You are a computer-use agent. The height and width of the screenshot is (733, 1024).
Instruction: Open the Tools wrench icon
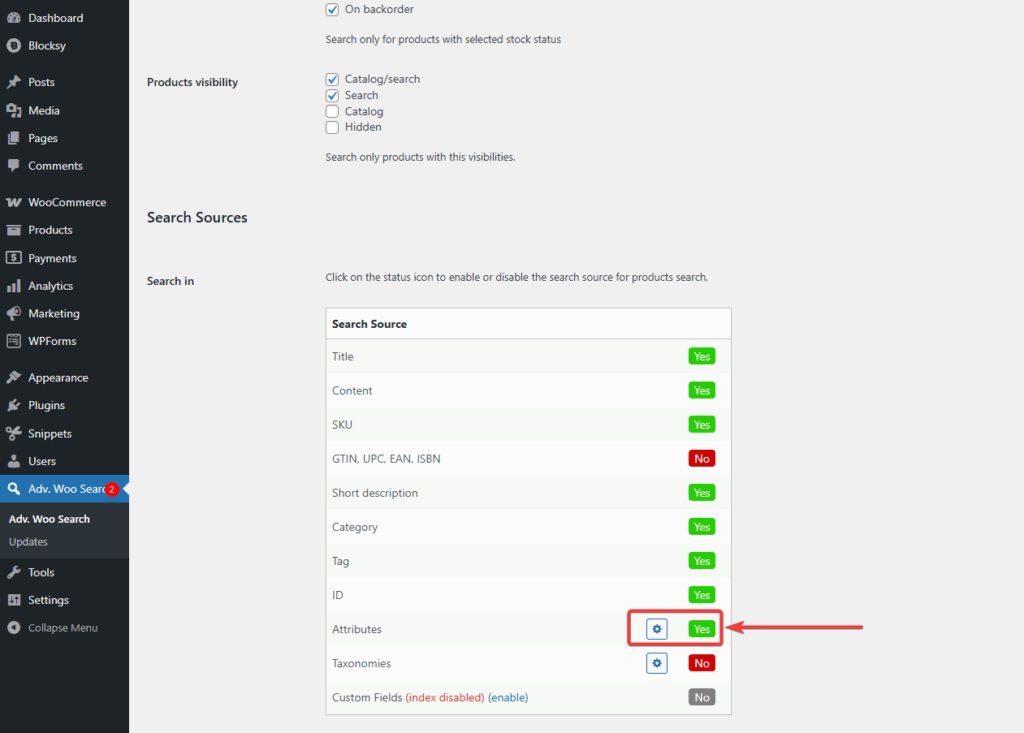point(16,571)
